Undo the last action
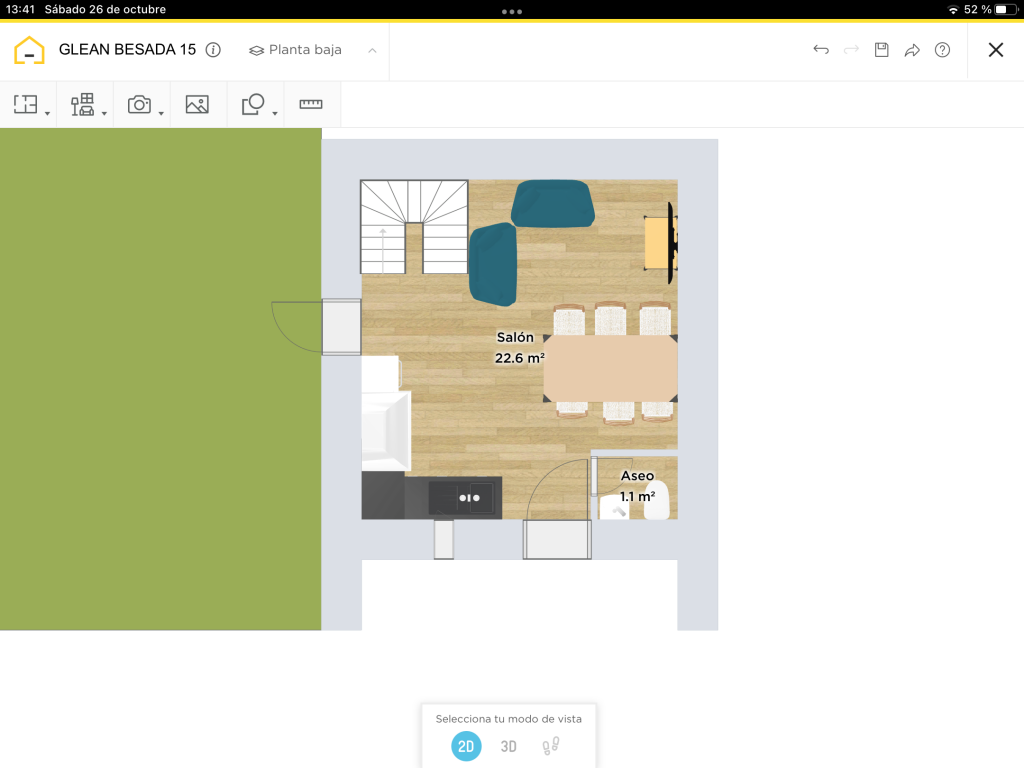 [x=821, y=50]
